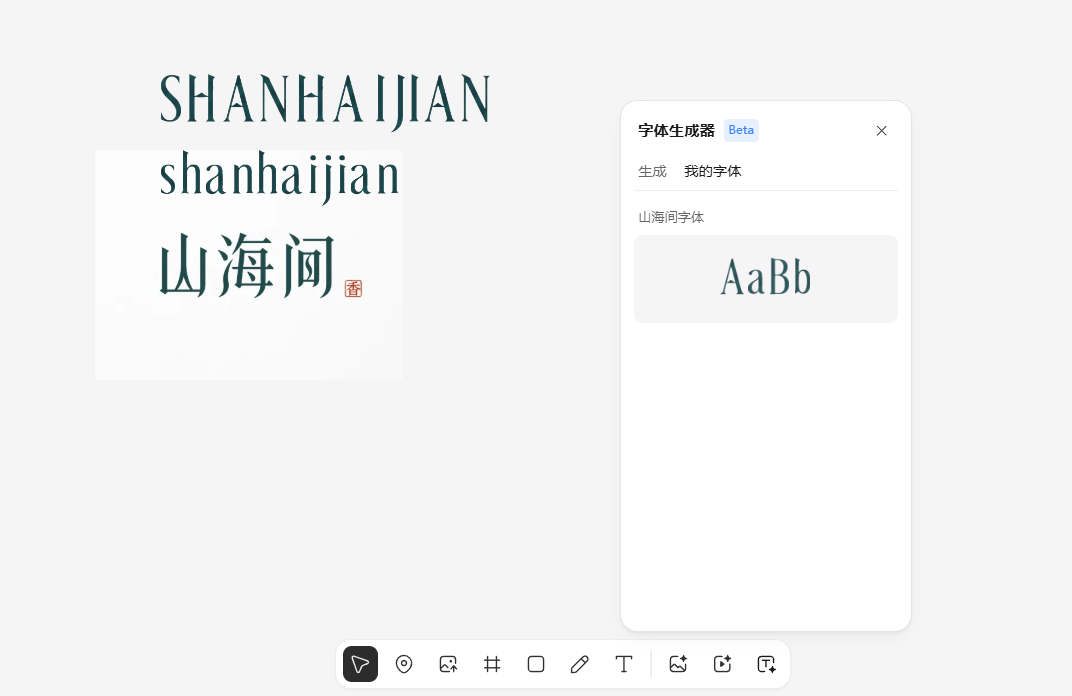Open the image upload tool
Viewport: 1072px width, 696px height.
click(x=448, y=664)
